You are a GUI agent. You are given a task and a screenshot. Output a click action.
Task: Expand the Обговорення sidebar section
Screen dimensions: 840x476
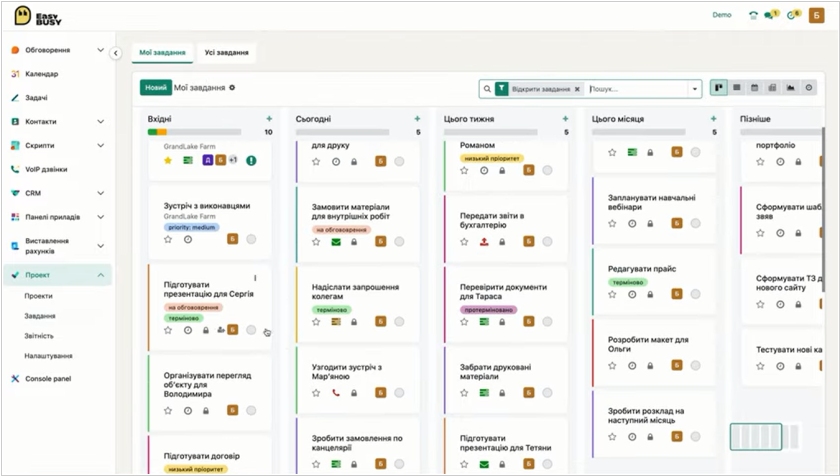click(x=100, y=50)
